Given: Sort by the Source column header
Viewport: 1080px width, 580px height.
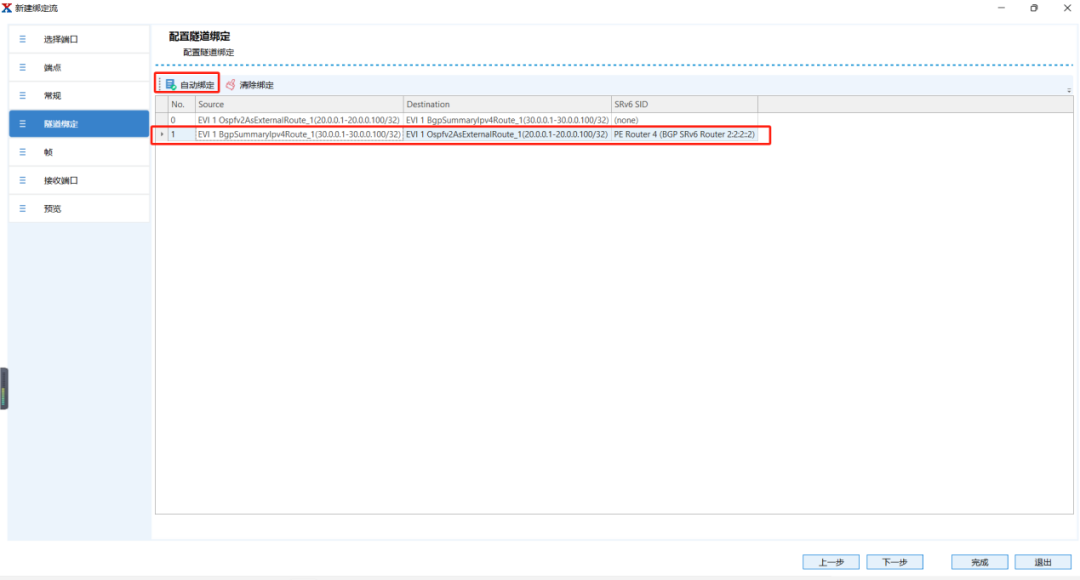Looking at the screenshot, I should [300, 104].
